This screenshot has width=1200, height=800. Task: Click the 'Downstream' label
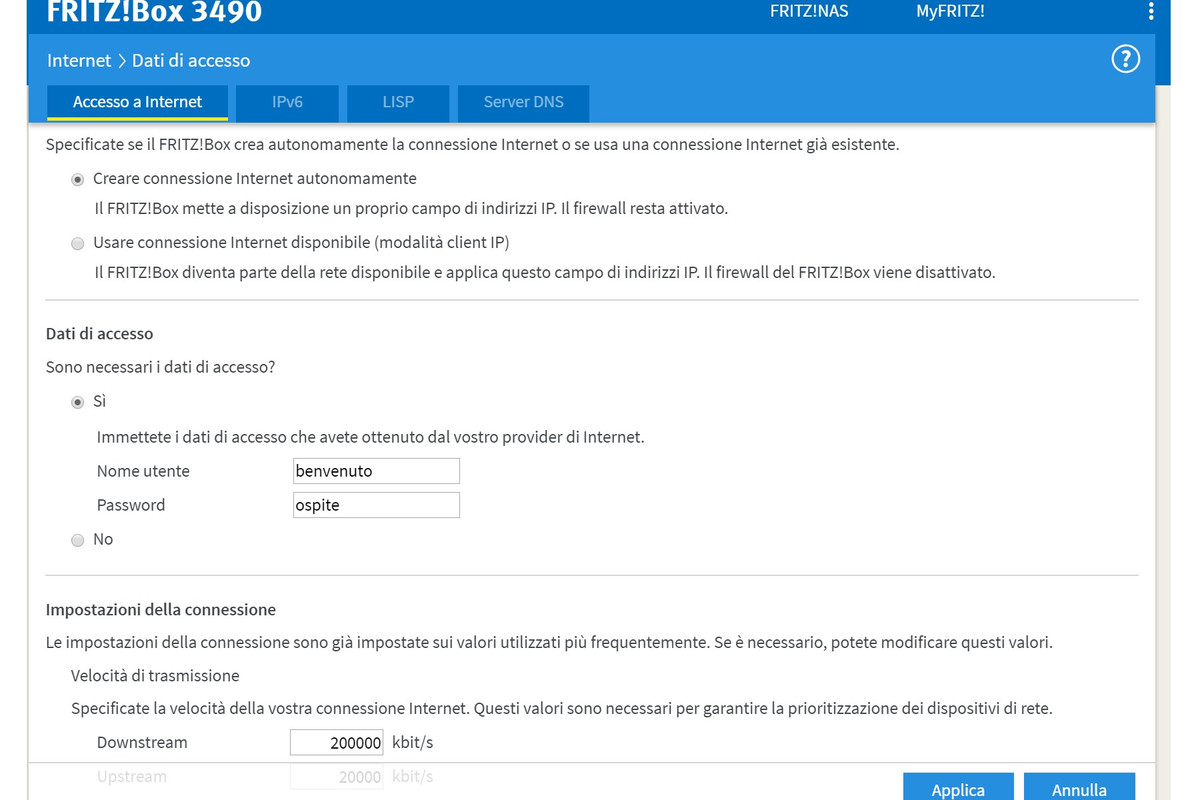click(142, 742)
